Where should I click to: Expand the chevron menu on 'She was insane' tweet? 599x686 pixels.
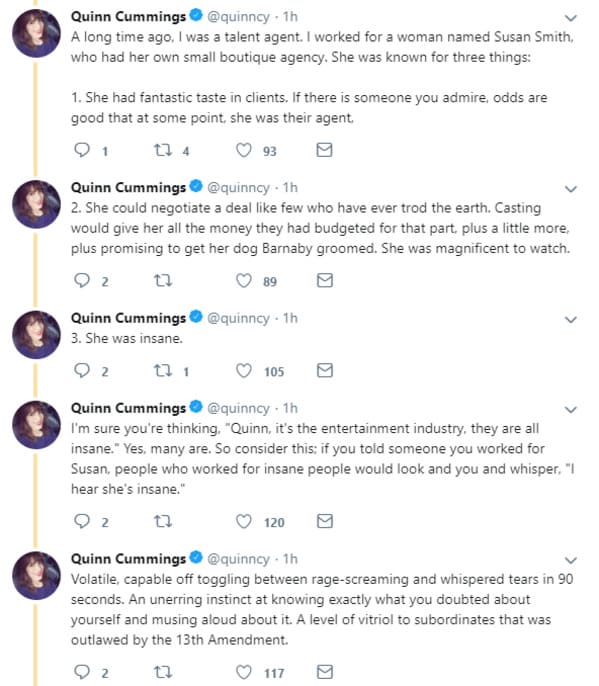(571, 320)
